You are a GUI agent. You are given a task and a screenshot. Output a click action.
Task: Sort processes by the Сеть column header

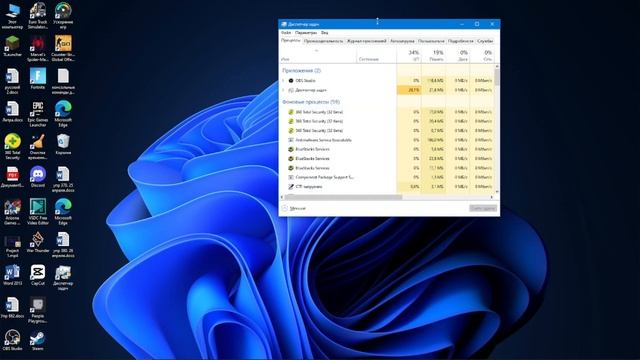[482, 56]
